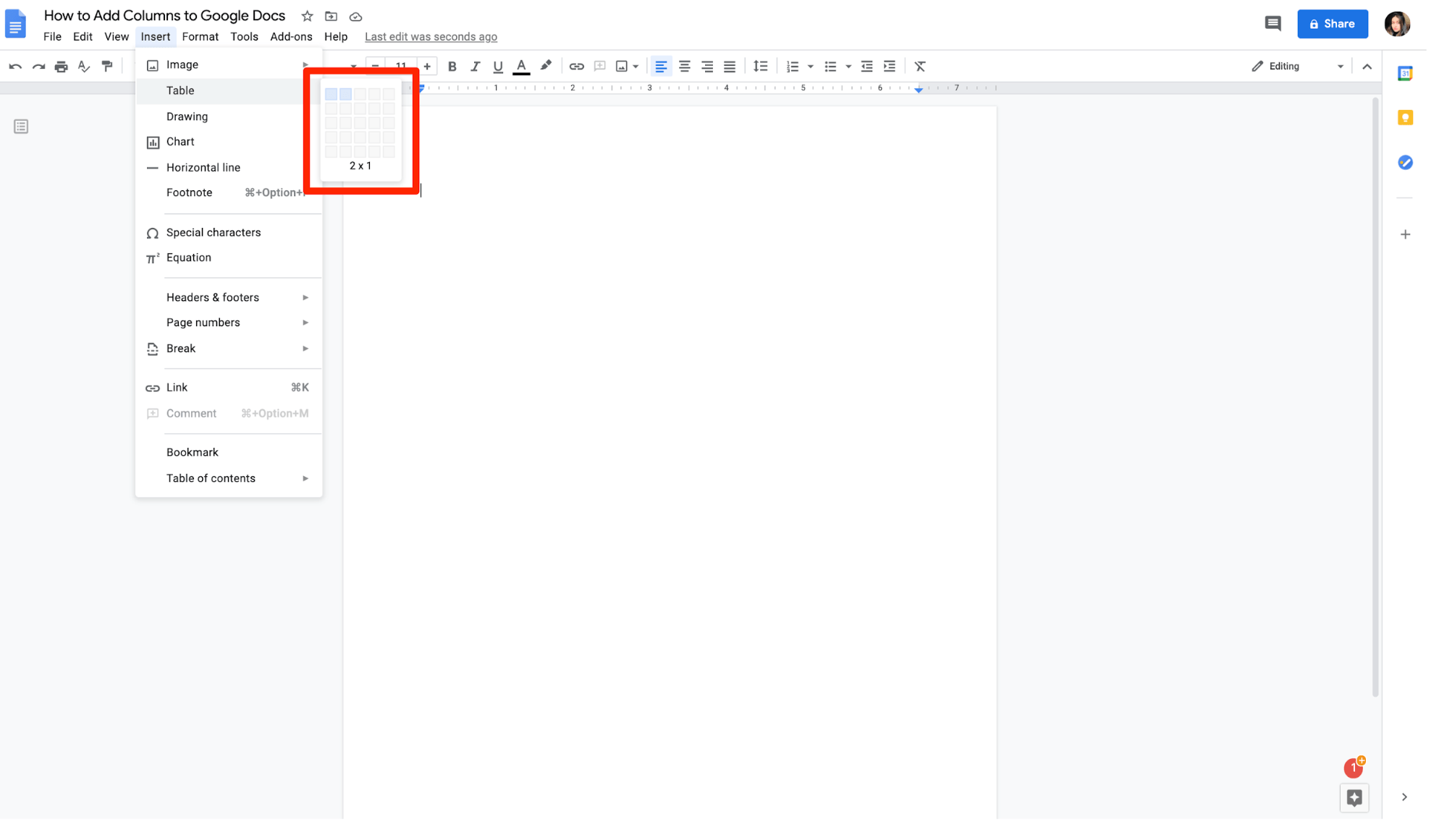
Task: Open Google Tasks in the side panel
Action: click(x=1405, y=162)
